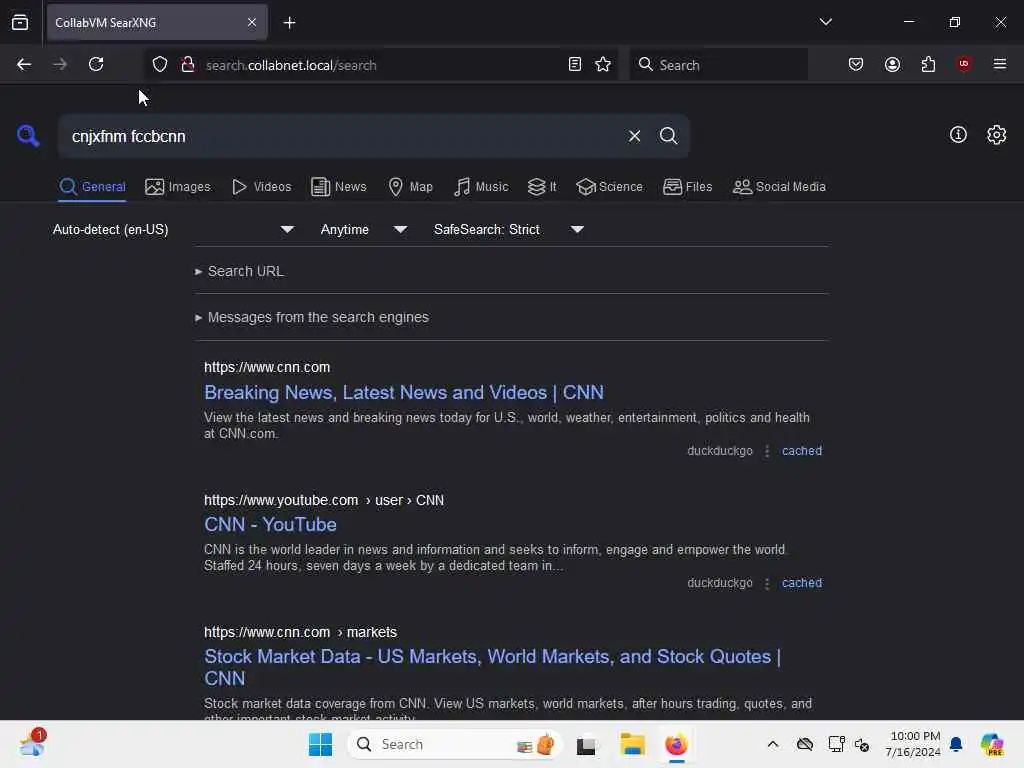1024x768 pixels.
Task: Open cached copy of CNN YouTube result
Action: [801, 583]
